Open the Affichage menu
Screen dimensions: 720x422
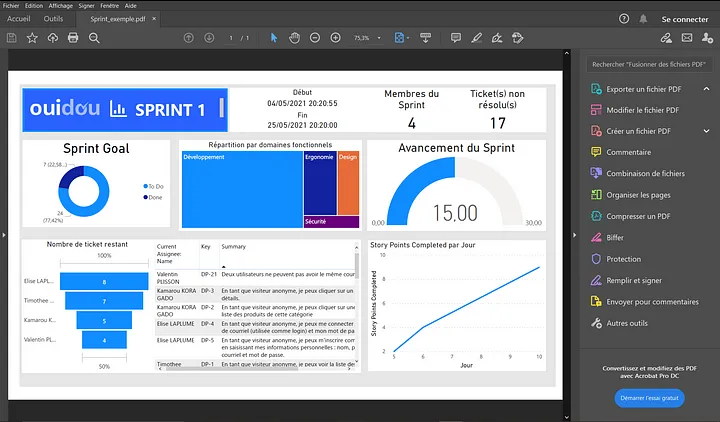click(61, 6)
